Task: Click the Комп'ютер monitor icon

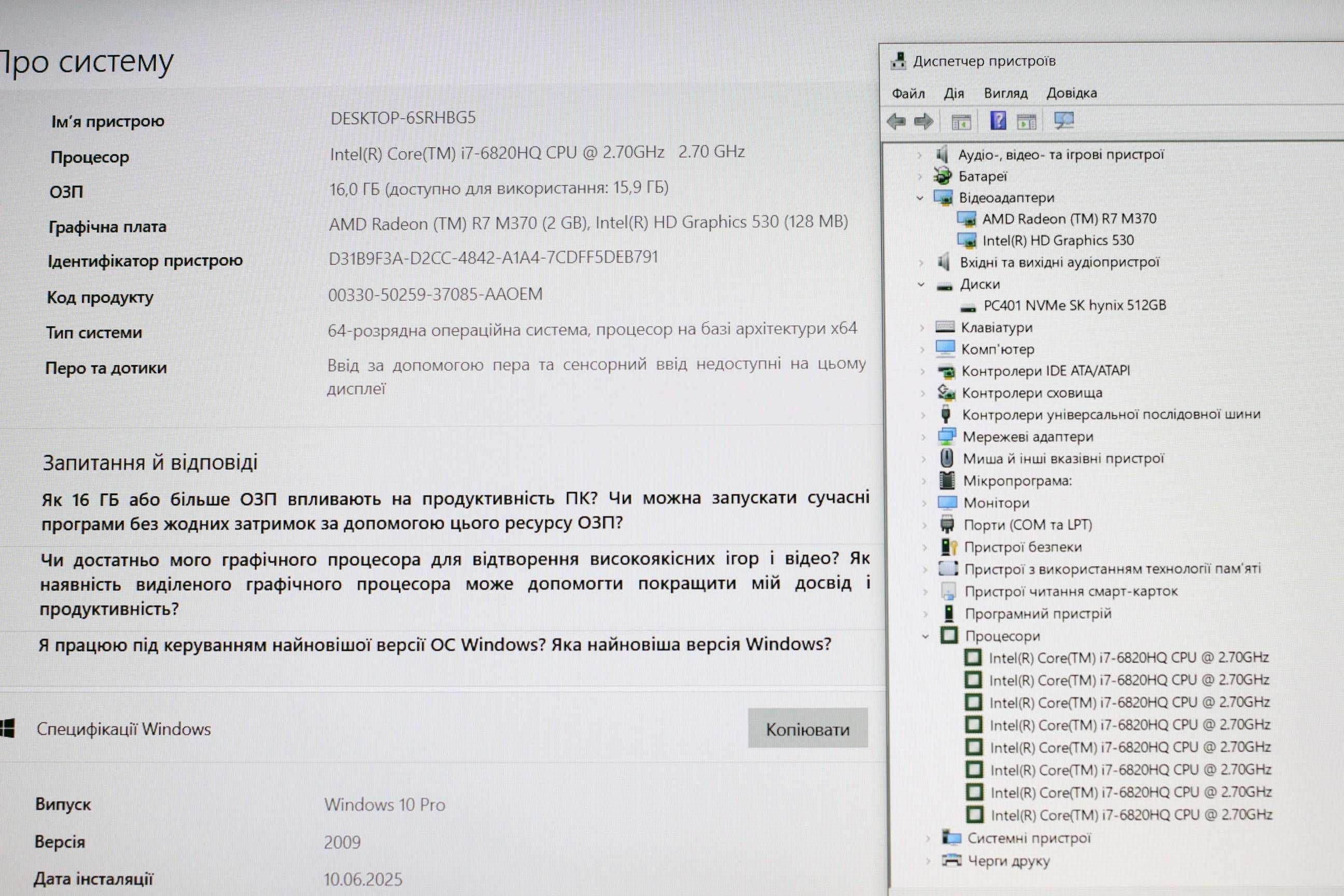Action: pyautogui.click(x=945, y=348)
